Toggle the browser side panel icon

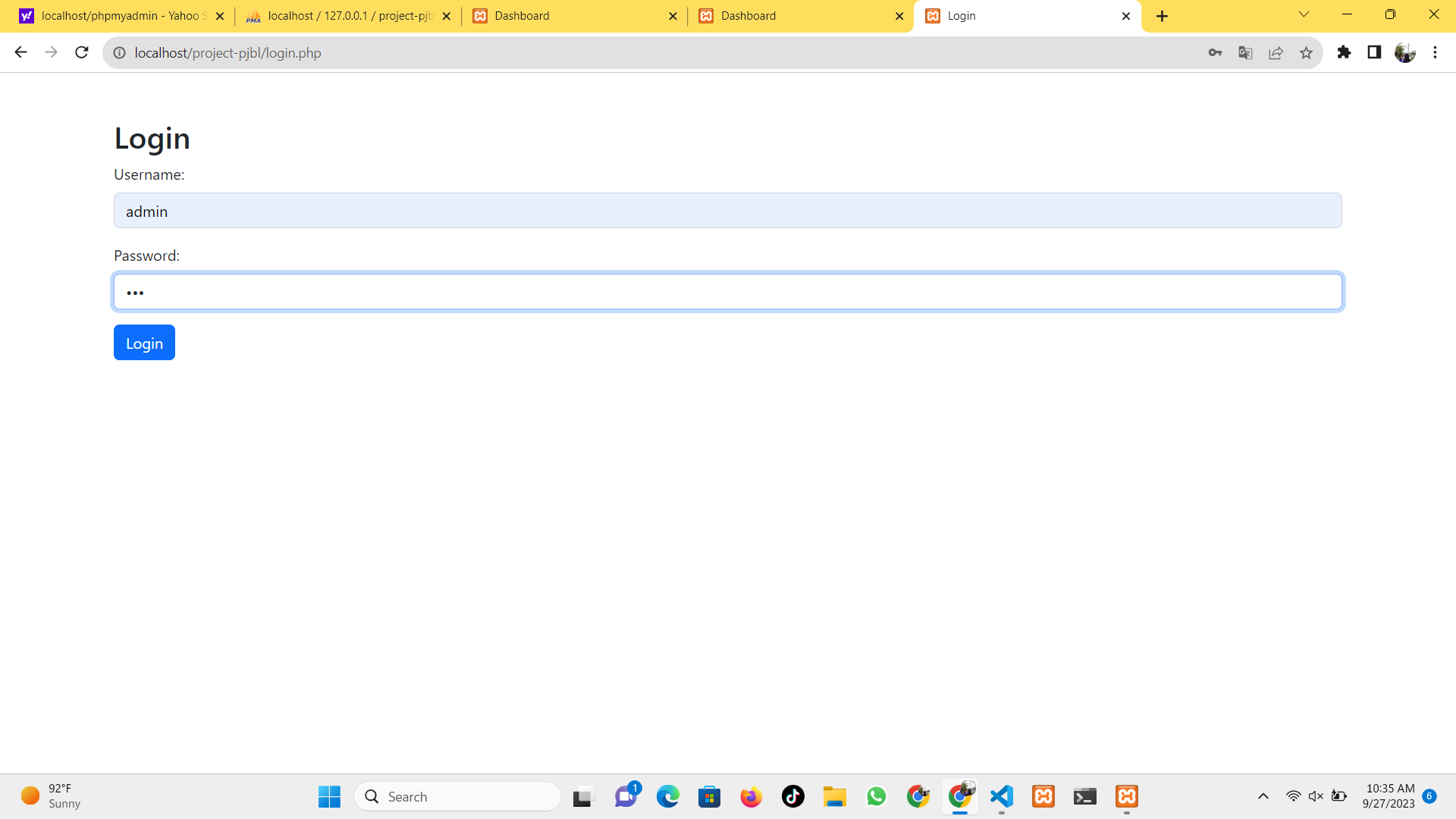pos(1374,52)
